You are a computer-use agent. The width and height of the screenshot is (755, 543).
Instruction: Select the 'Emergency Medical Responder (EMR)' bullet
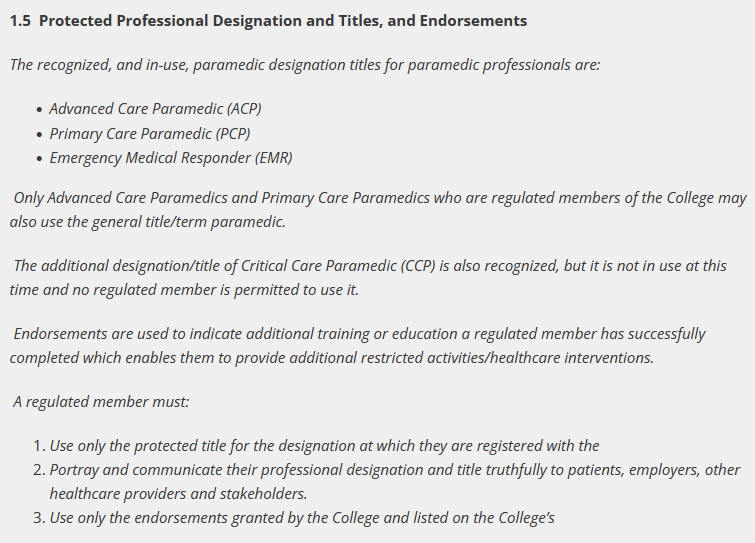click(x=170, y=158)
